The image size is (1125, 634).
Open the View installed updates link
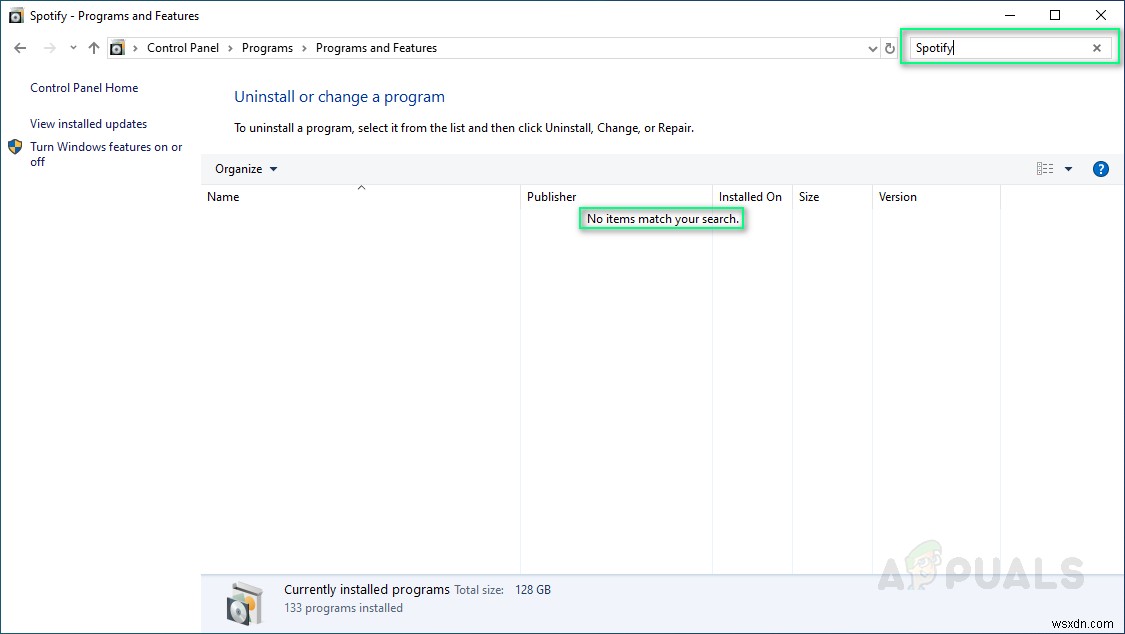pos(88,123)
